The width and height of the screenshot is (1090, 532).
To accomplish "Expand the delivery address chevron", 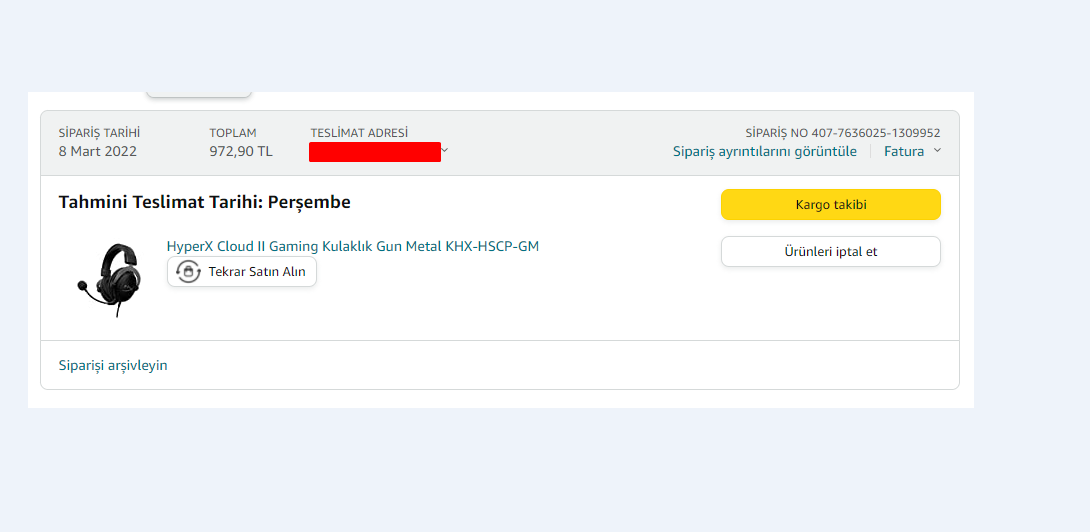I will click(x=446, y=150).
